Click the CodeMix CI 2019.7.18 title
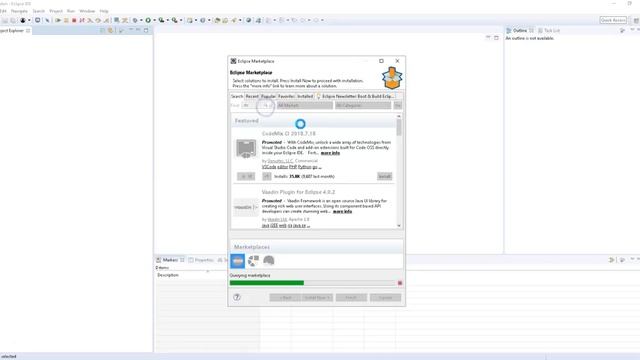Viewport: 640px width, 360px height. pyautogui.click(x=289, y=133)
